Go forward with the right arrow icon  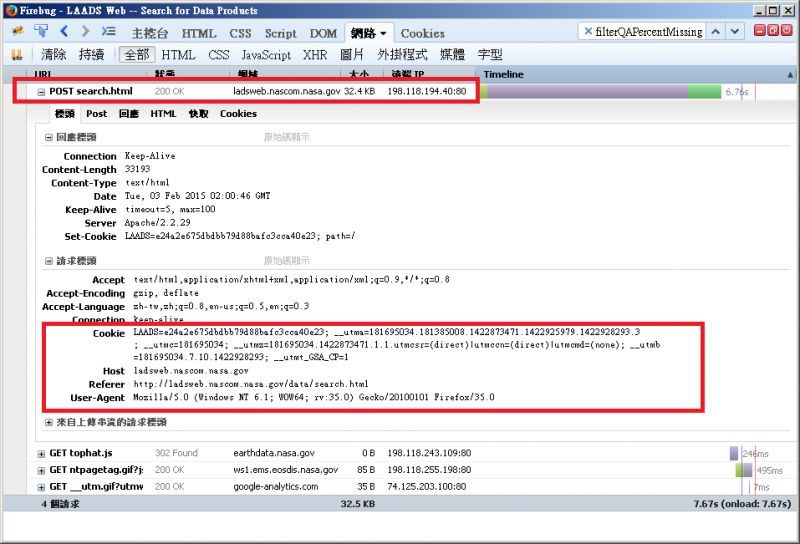click(84, 32)
